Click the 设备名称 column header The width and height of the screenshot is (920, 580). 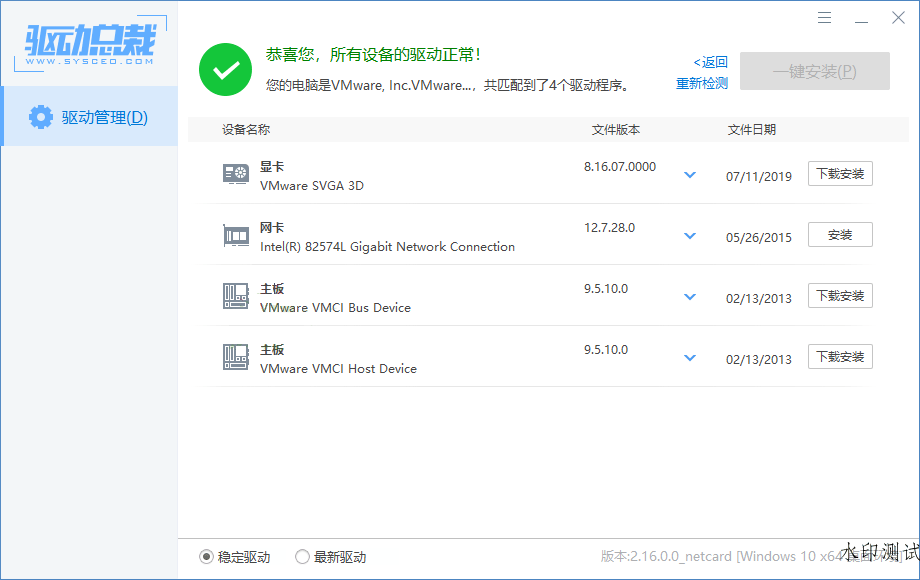click(246, 130)
